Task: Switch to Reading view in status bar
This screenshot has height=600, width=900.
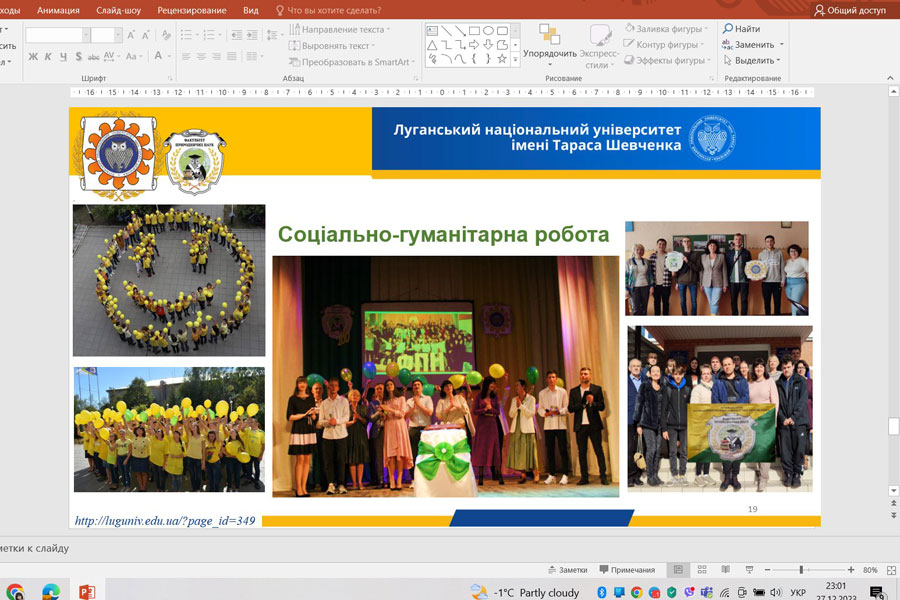Action: pos(726,570)
